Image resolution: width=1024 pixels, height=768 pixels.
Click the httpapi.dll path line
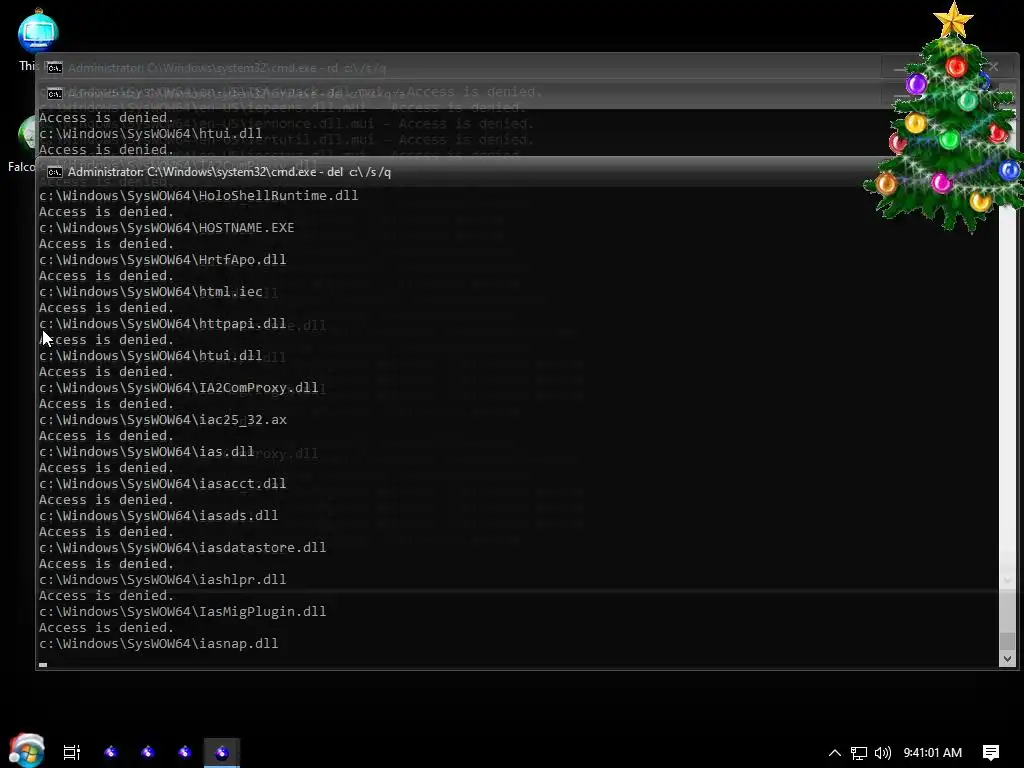click(x=163, y=323)
